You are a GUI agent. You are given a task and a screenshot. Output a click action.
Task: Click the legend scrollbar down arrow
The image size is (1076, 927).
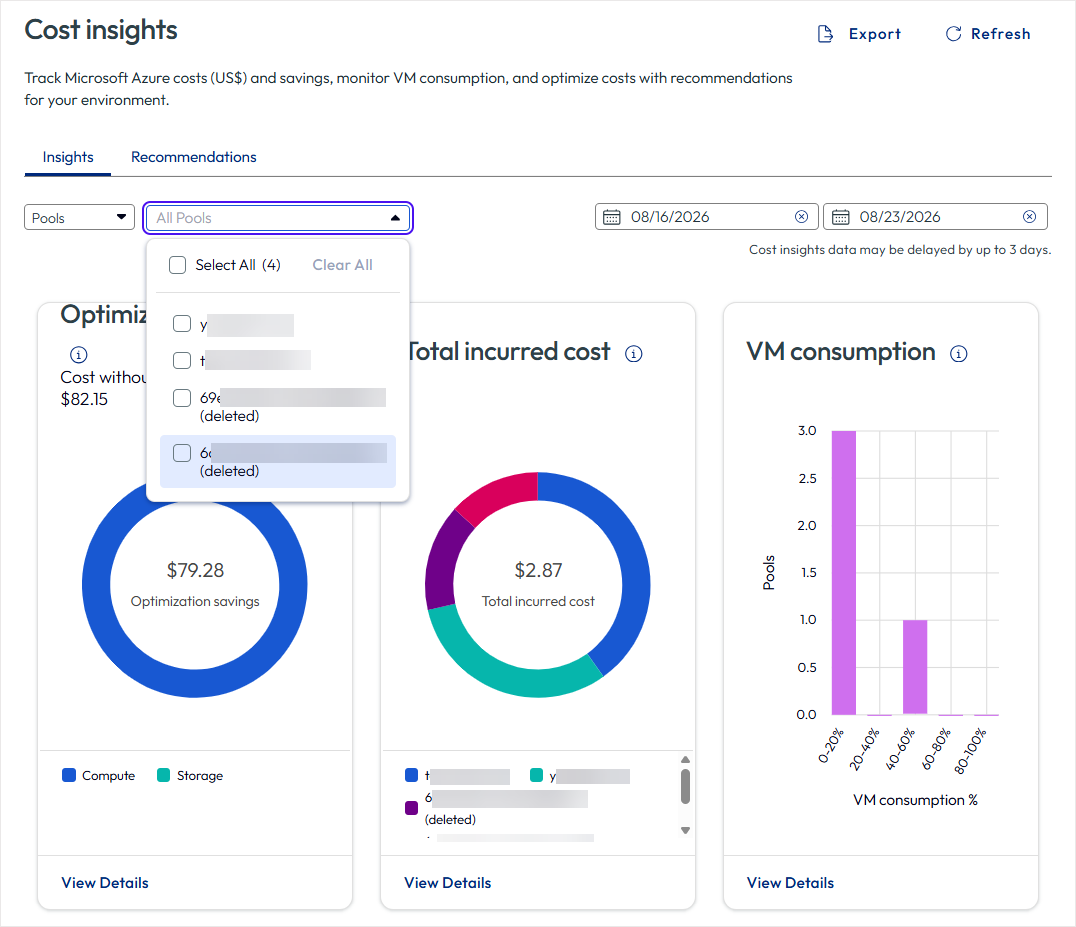coord(685,830)
